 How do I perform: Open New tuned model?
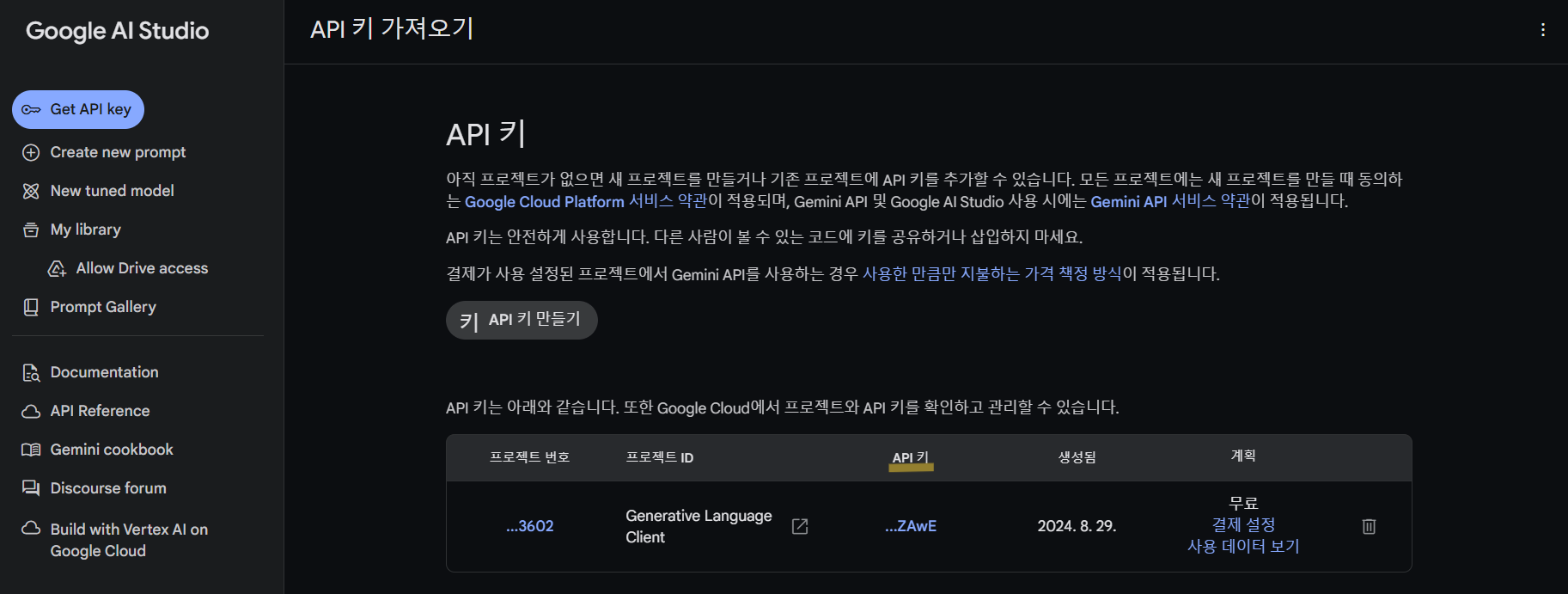(x=112, y=191)
